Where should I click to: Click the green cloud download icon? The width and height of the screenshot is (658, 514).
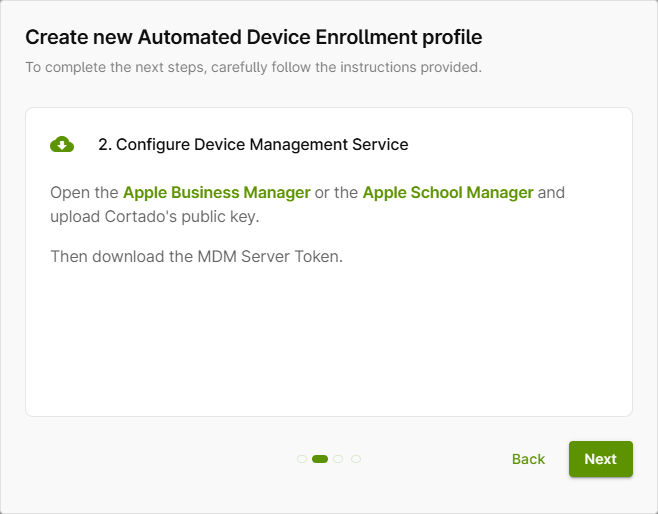62,144
